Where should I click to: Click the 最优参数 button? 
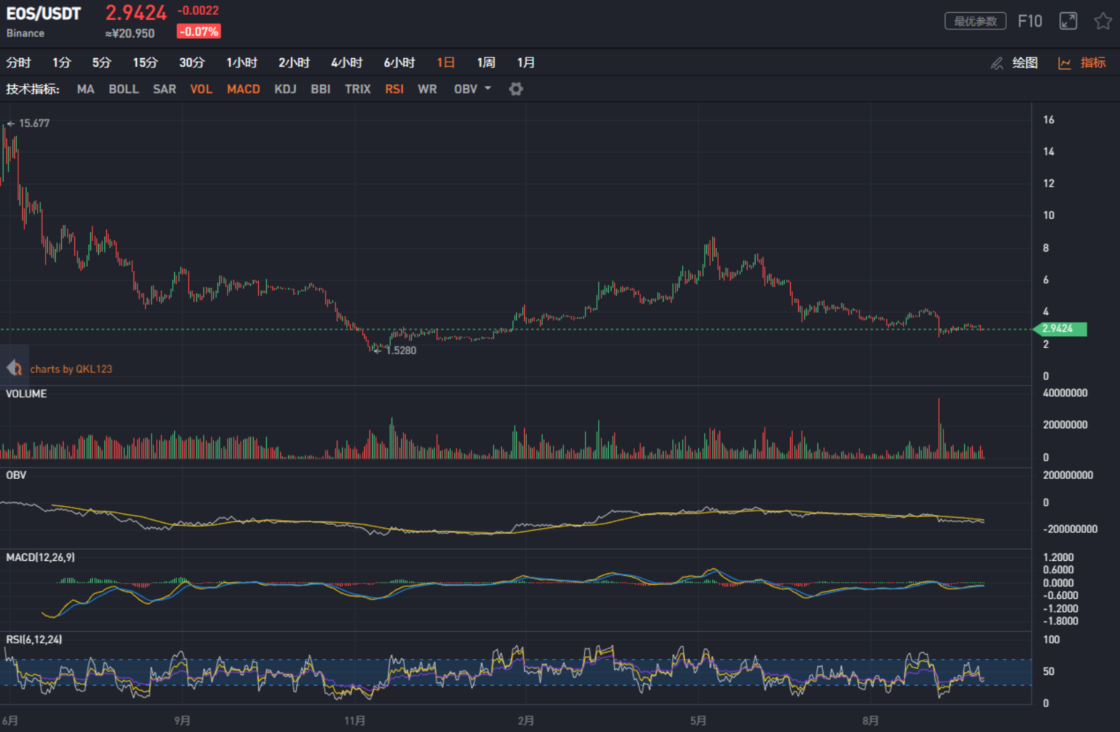click(x=975, y=21)
